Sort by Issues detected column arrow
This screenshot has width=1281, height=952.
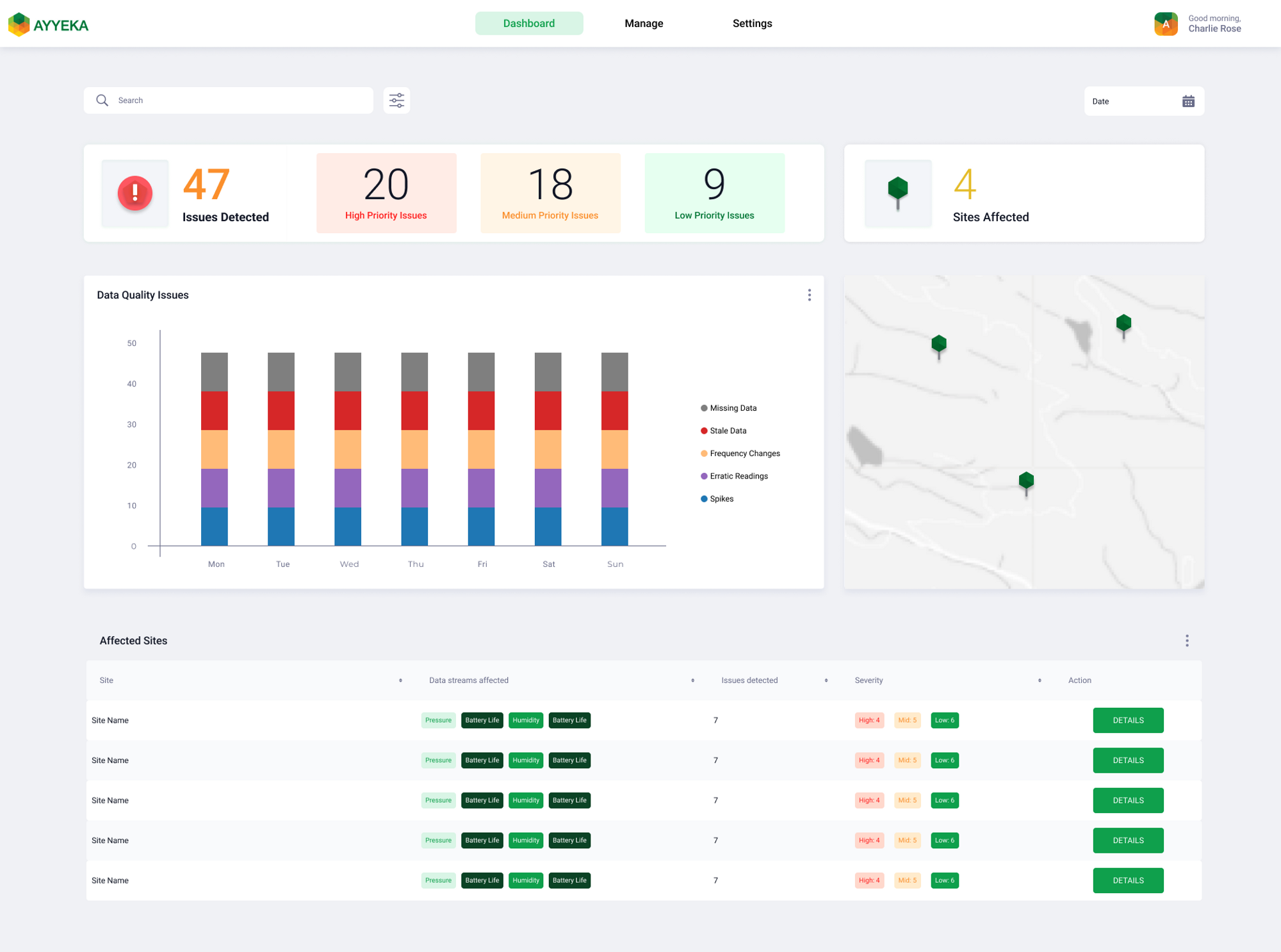coord(826,680)
